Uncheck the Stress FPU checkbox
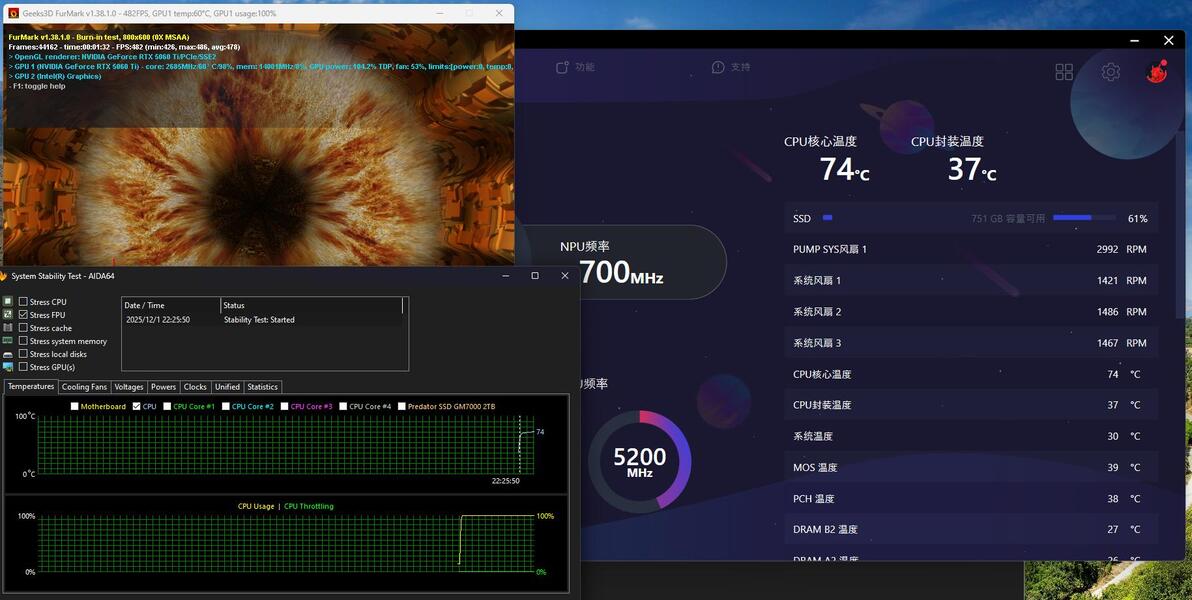 coord(24,315)
